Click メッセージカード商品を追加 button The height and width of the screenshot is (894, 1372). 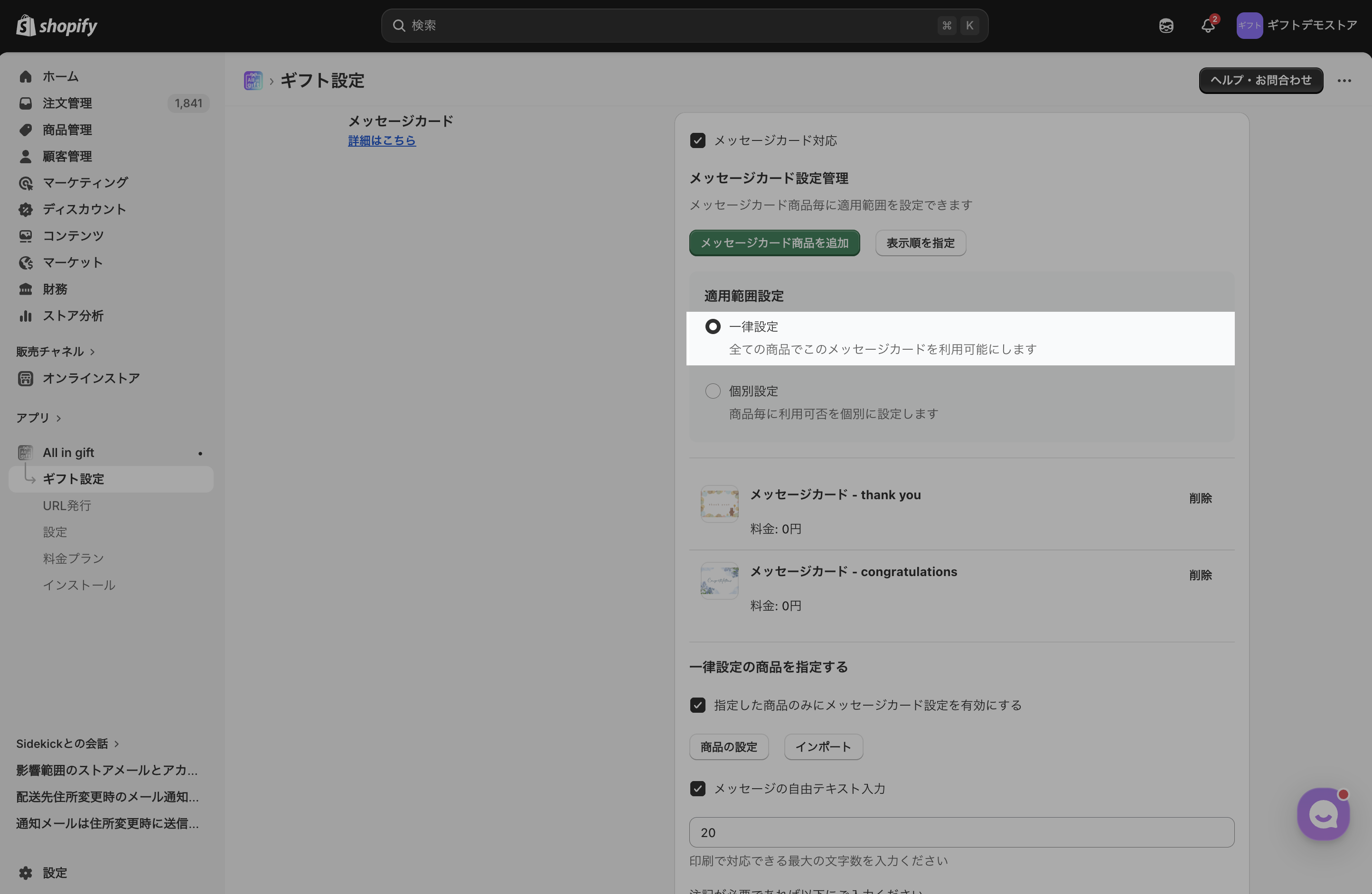(774, 243)
